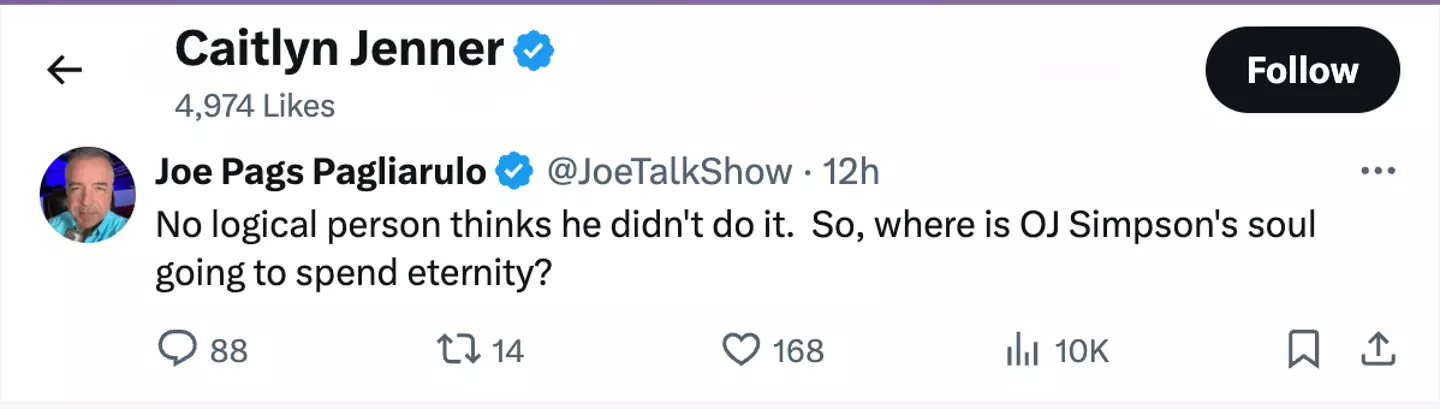Go back using the left arrow
Viewport: 1440px width, 409px height.
64,70
